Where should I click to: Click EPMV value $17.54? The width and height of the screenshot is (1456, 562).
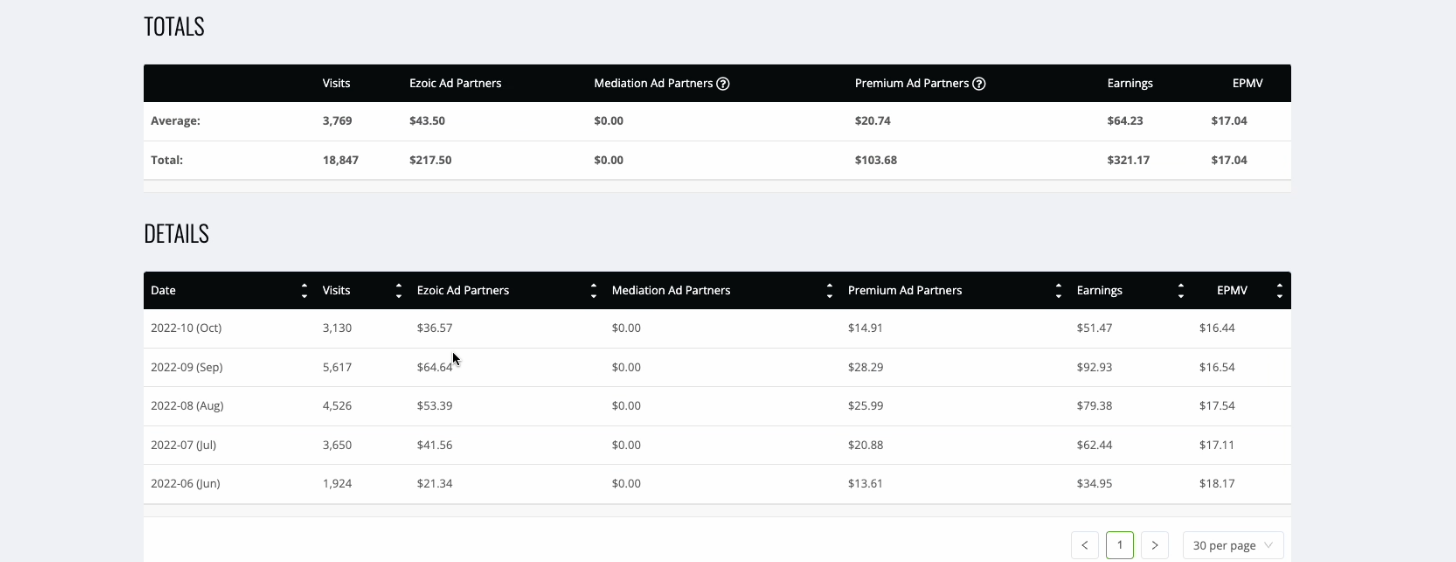1217,406
